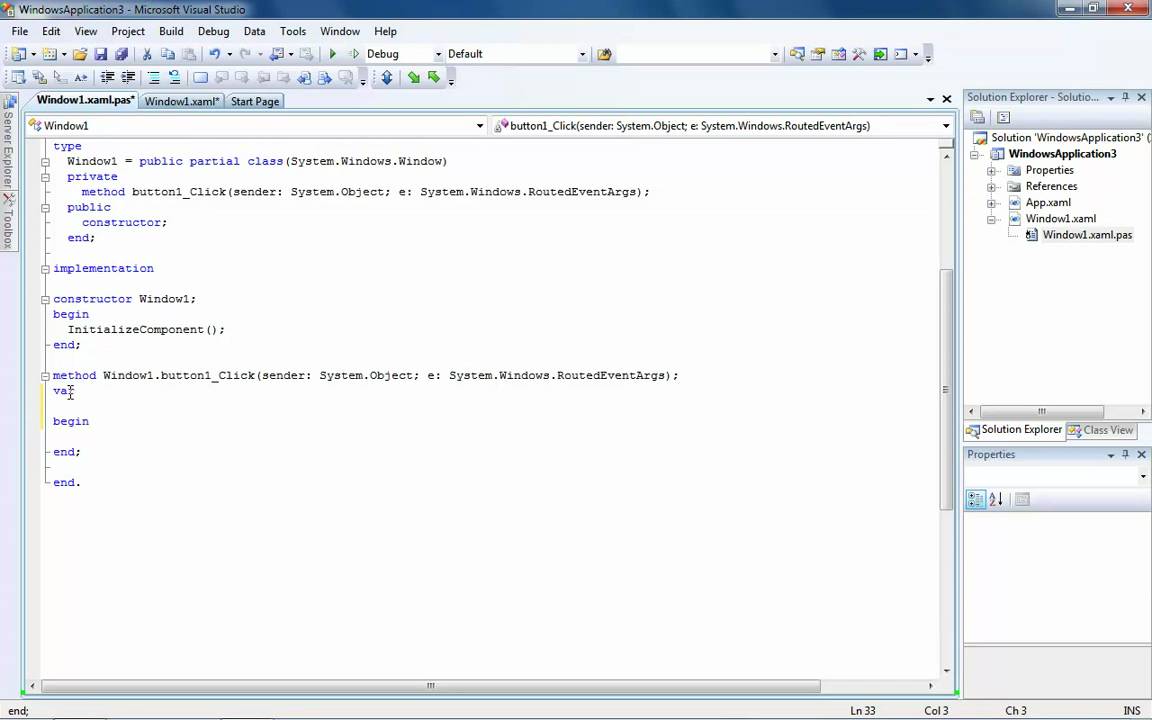This screenshot has width=1152, height=720.
Task: Collapse the implementation section outline
Action: (46, 269)
